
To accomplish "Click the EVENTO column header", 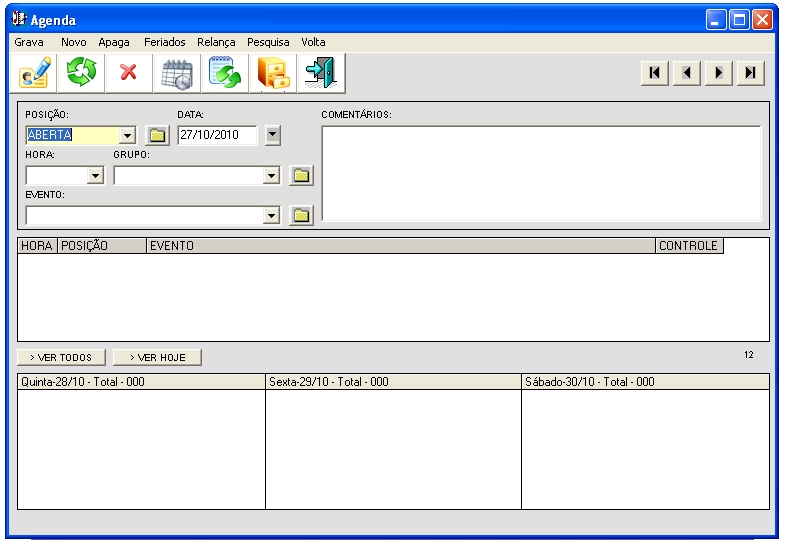I will [401, 246].
